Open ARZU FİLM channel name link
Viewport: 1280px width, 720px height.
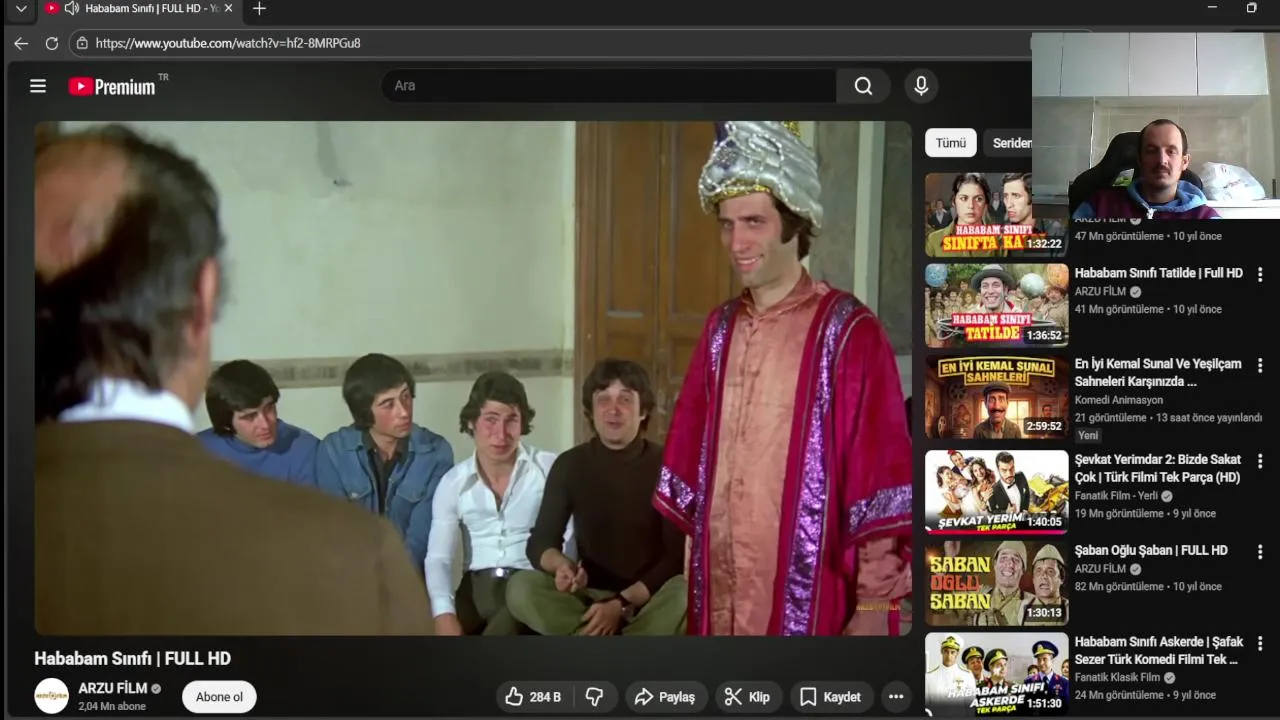113,688
